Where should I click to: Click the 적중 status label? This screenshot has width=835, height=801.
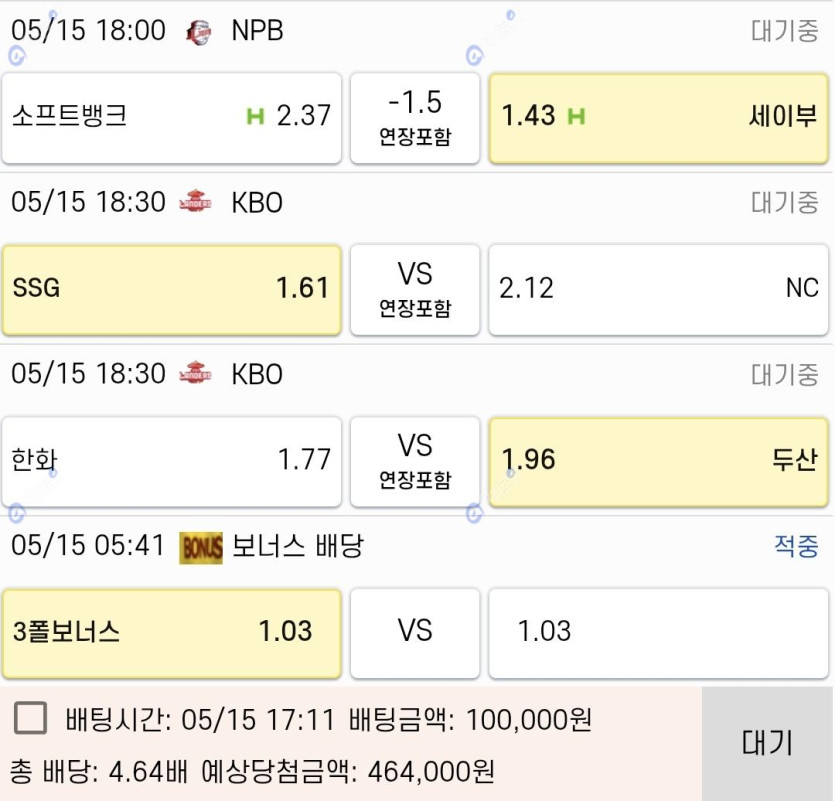(x=796, y=546)
